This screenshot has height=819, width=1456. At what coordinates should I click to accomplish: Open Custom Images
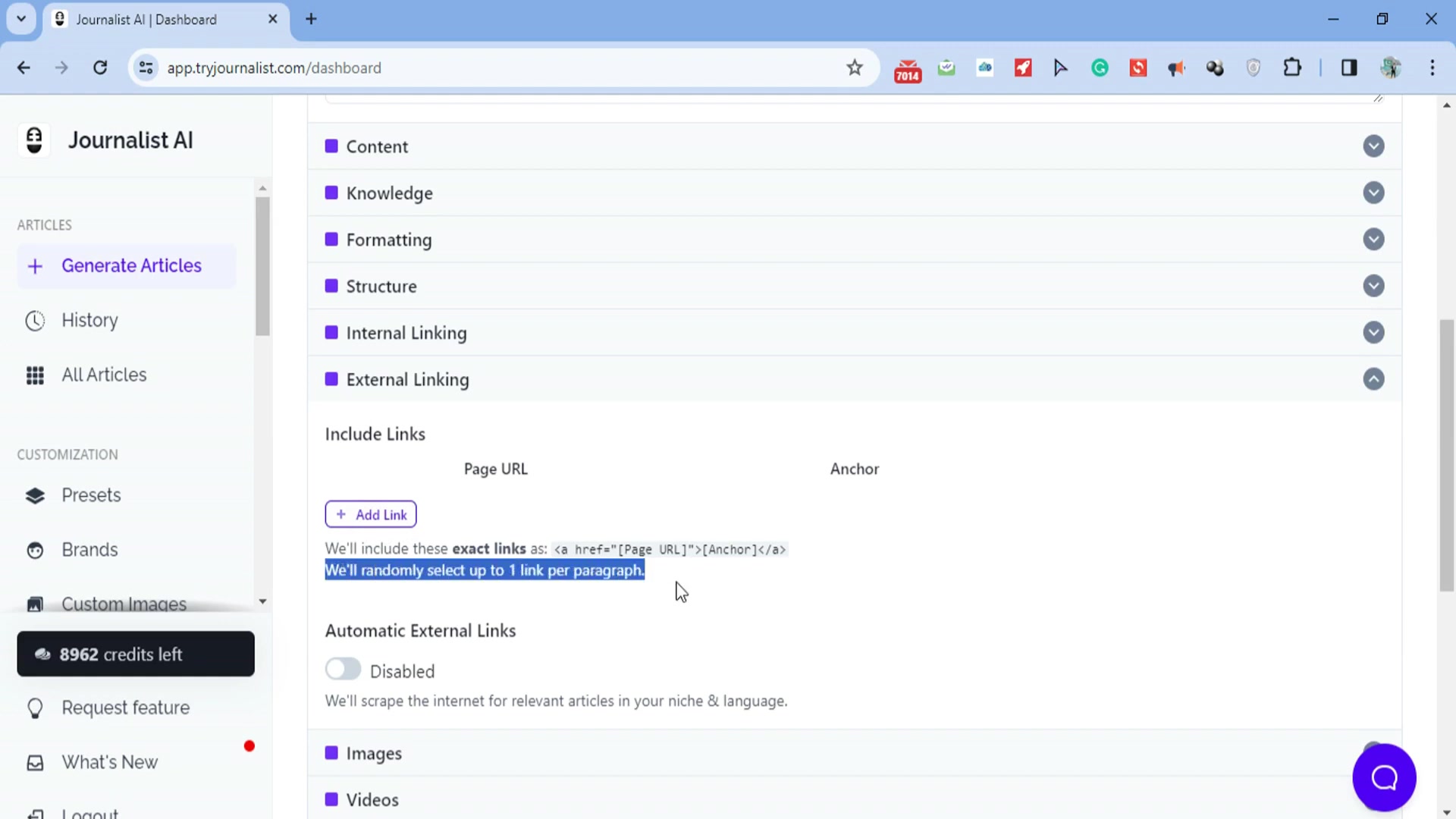click(x=124, y=604)
